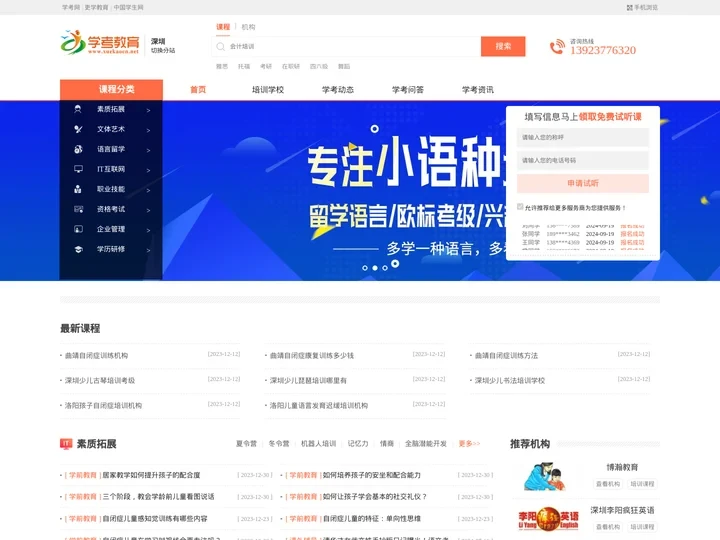
Task: Expand the 企业管理 category arrow
Action: (x=148, y=230)
